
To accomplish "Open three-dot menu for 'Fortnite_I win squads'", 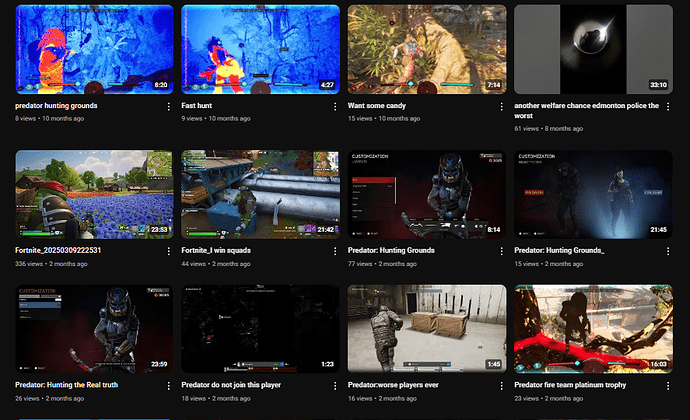I will tap(335, 251).
